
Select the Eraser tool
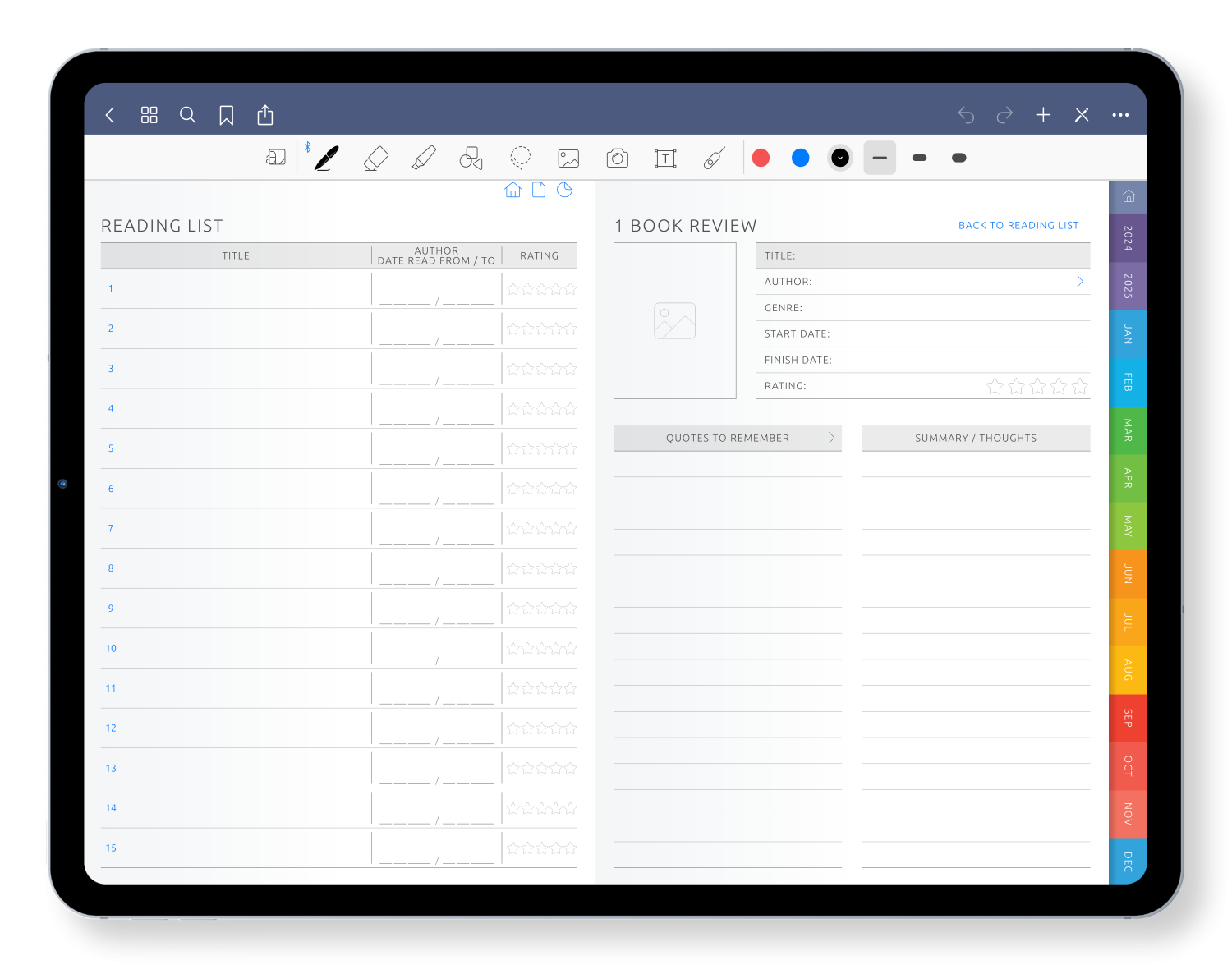pos(375,158)
